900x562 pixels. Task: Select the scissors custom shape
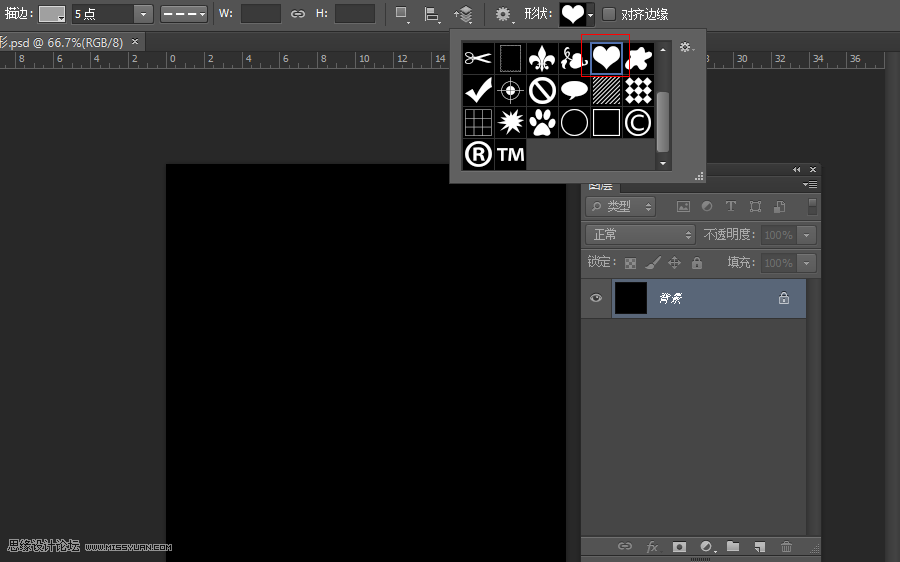[x=478, y=58]
